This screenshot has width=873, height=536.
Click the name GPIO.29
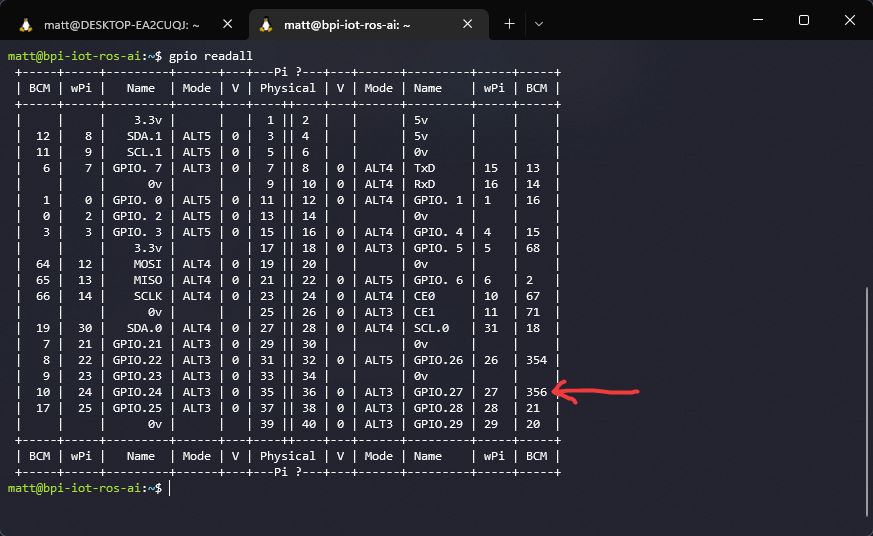coord(438,424)
